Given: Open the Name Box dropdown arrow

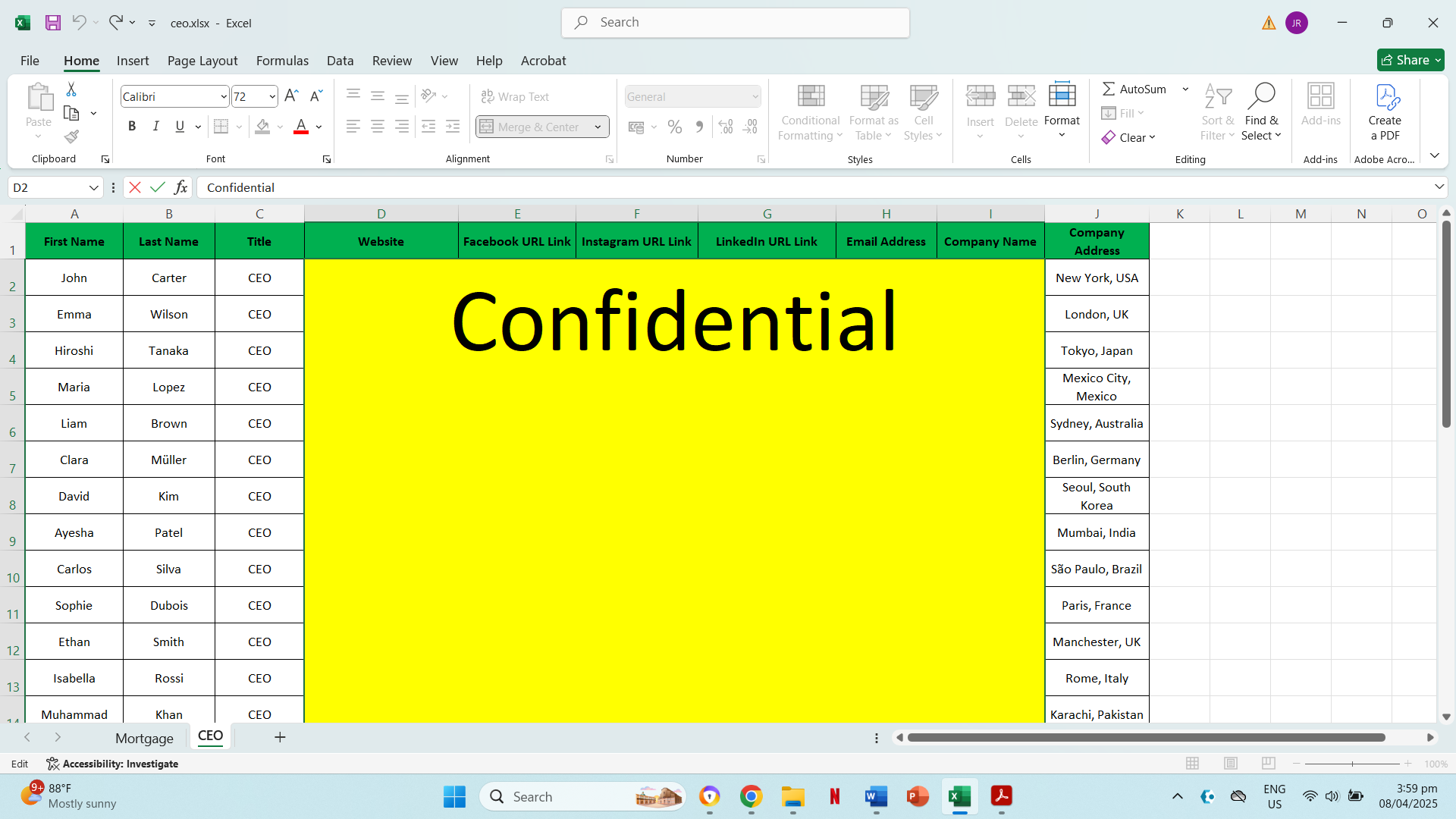Looking at the screenshot, I should tap(93, 187).
